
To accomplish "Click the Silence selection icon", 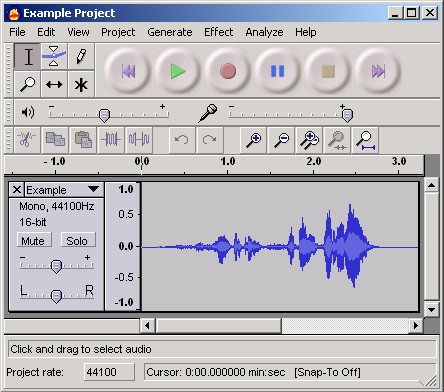I will [x=139, y=140].
